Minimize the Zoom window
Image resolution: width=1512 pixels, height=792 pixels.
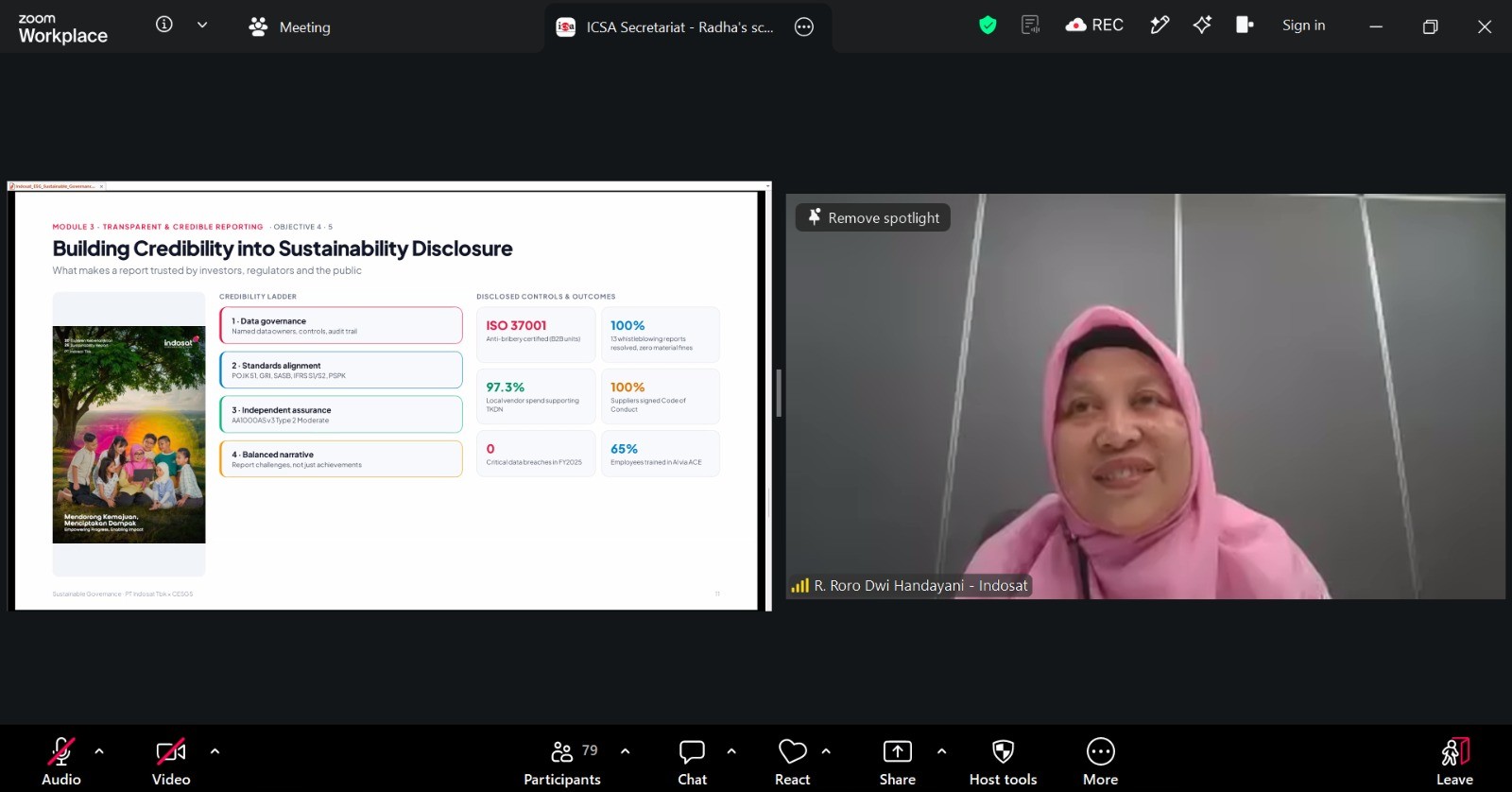(1376, 26)
